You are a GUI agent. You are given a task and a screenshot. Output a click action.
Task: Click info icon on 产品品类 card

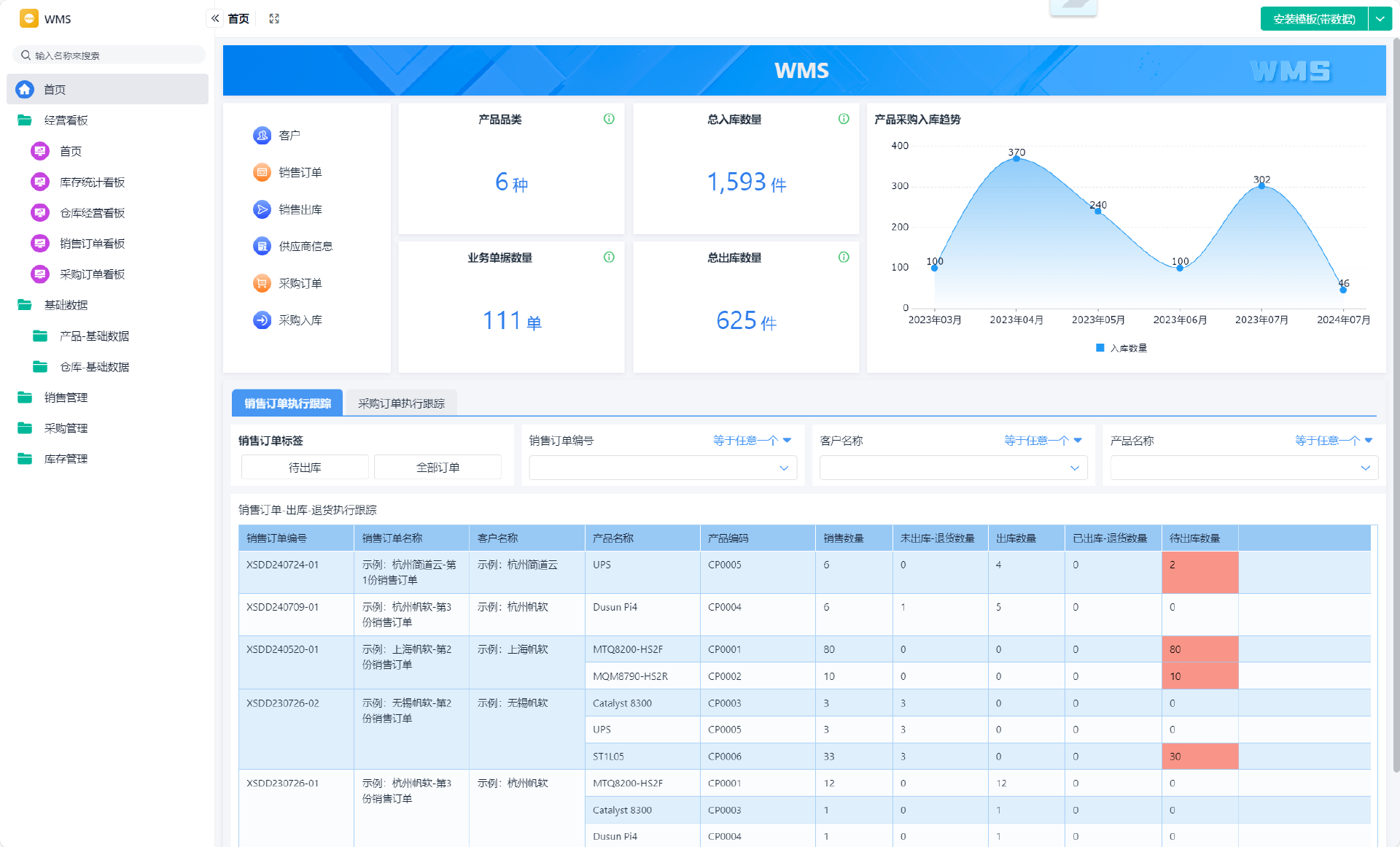pyautogui.click(x=609, y=119)
